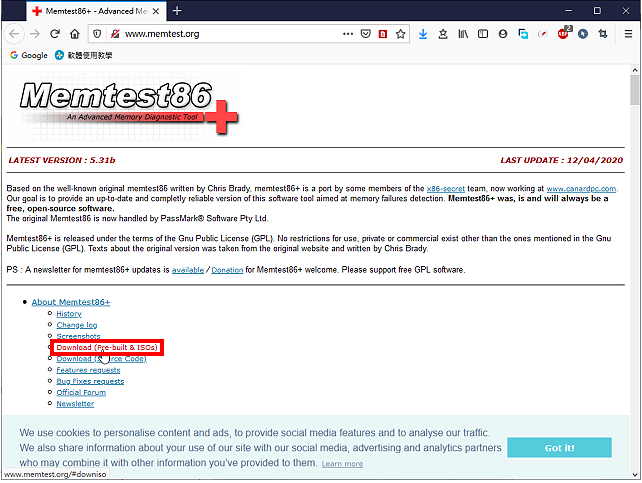Reload the current page

tap(55, 34)
